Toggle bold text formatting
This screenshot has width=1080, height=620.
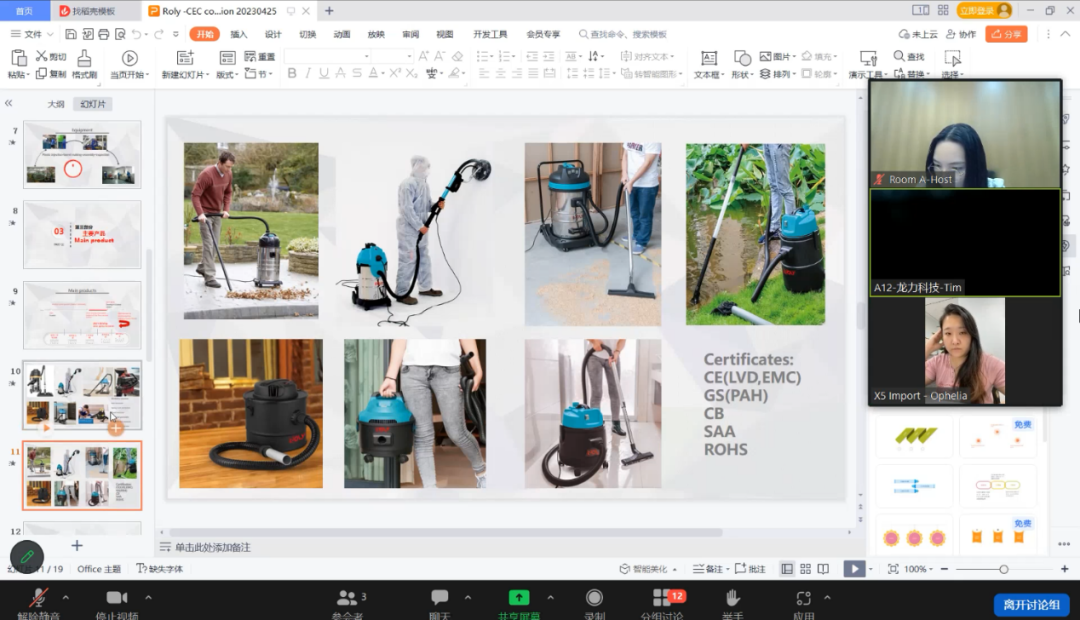292,74
